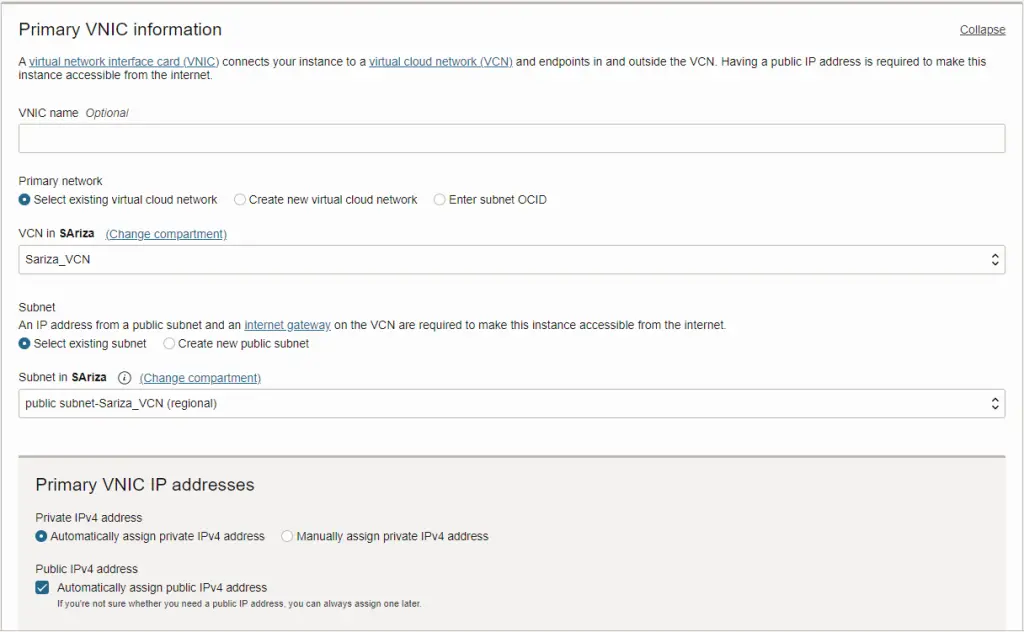The height and width of the screenshot is (632, 1024).
Task: Click the Sariza_VCN dropdown stepper arrows
Action: 995,259
